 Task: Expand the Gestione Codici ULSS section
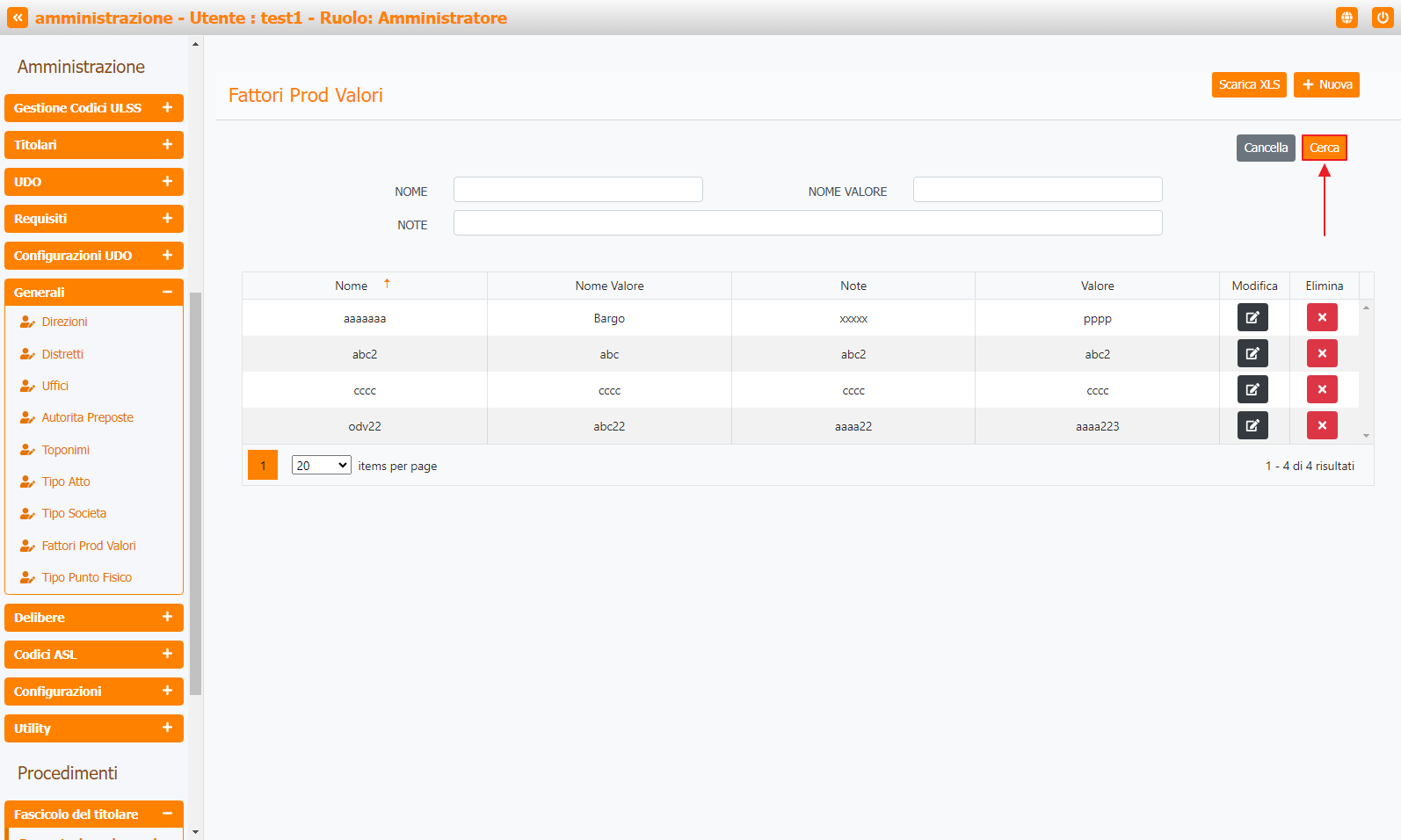(x=167, y=108)
